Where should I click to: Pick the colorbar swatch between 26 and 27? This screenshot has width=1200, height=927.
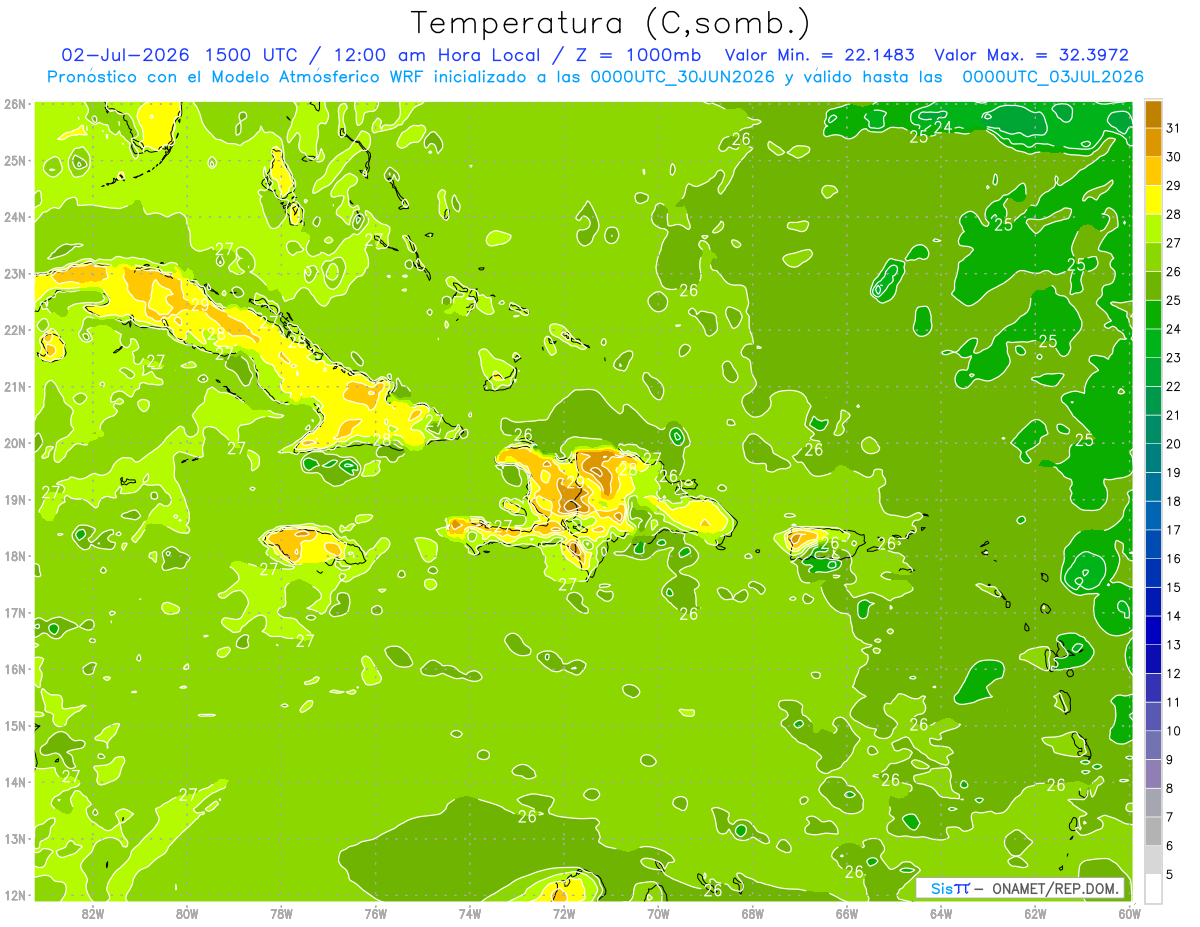[1153, 258]
